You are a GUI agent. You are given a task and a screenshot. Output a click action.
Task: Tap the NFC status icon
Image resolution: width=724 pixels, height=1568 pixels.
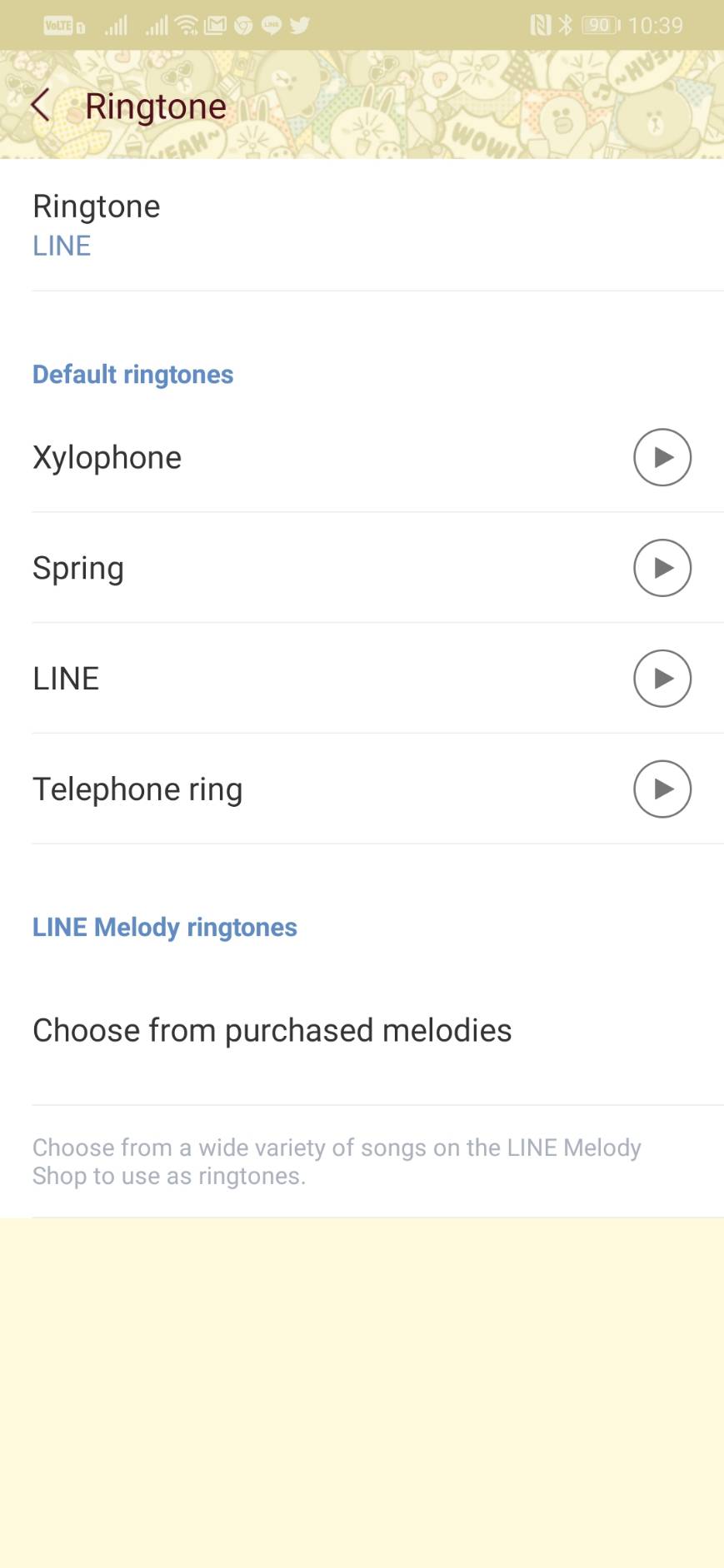[541, 25]
